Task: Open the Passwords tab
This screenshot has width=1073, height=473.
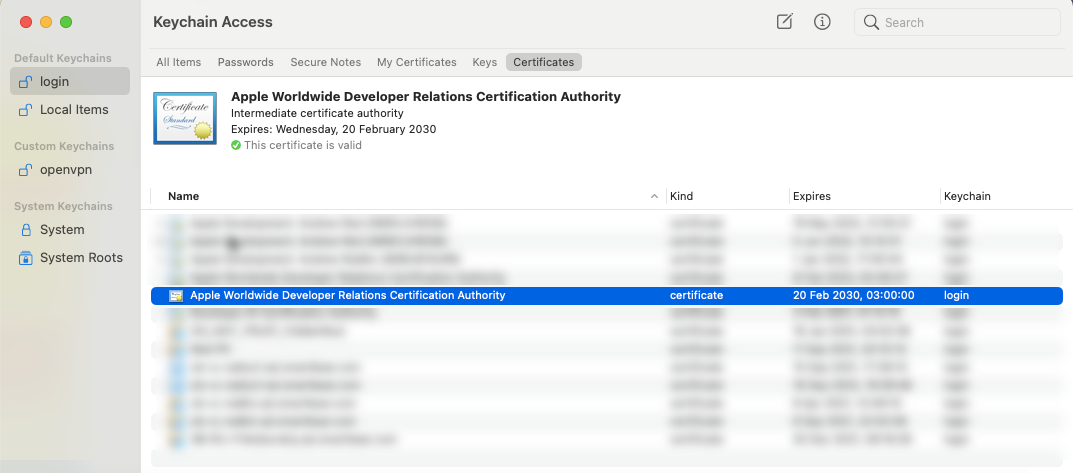Action: pos(245,62)
